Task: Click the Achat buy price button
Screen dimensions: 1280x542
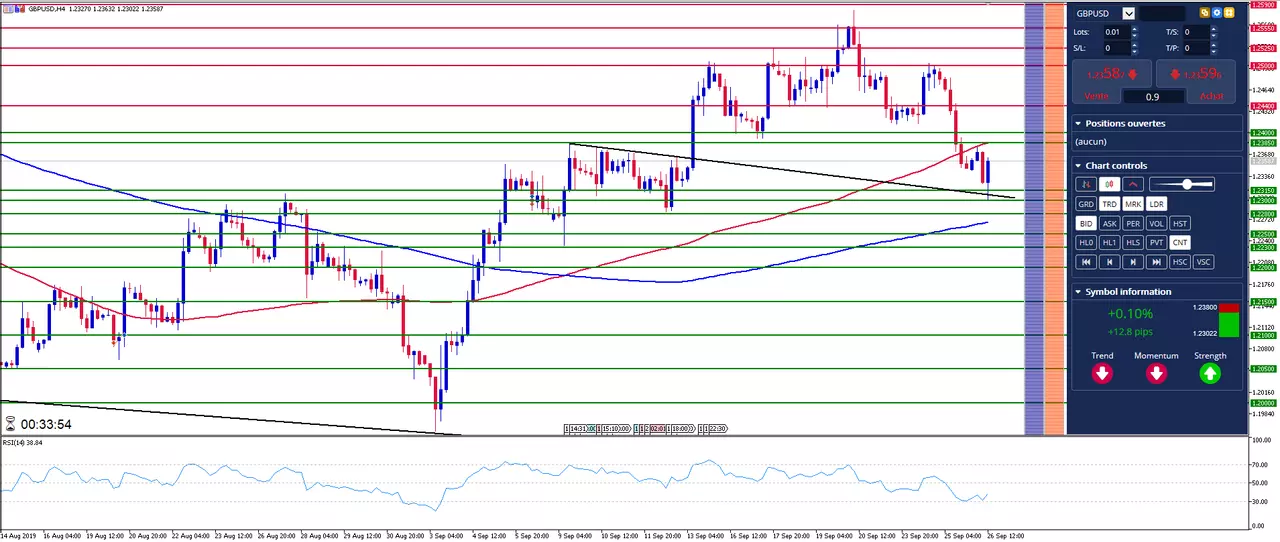Action: [1196, 80]
